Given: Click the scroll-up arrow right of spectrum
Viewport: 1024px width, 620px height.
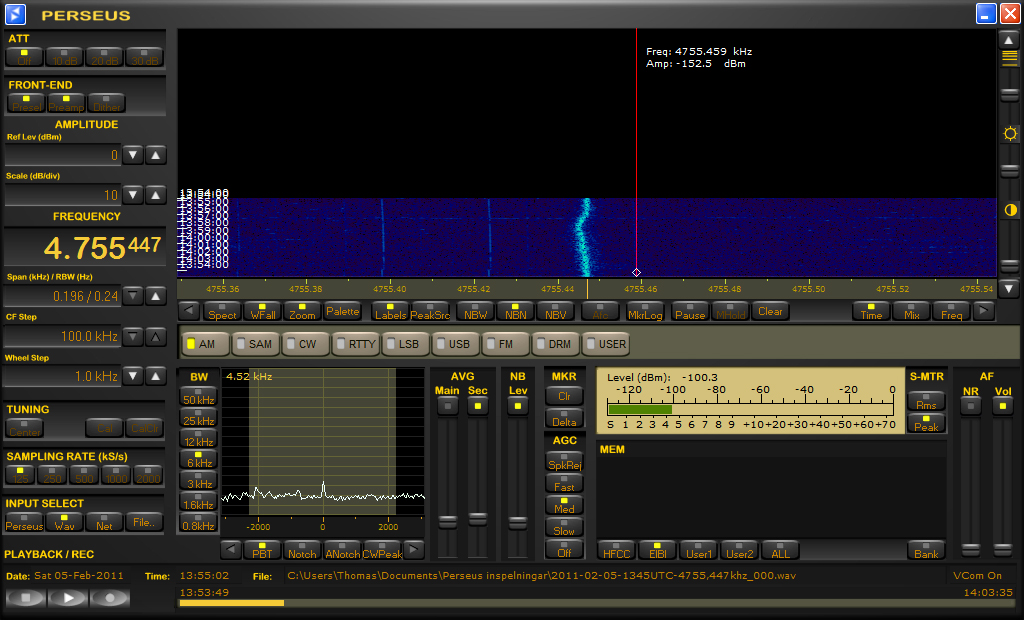Looking at the screenshot, I should tap(1009, 40).
